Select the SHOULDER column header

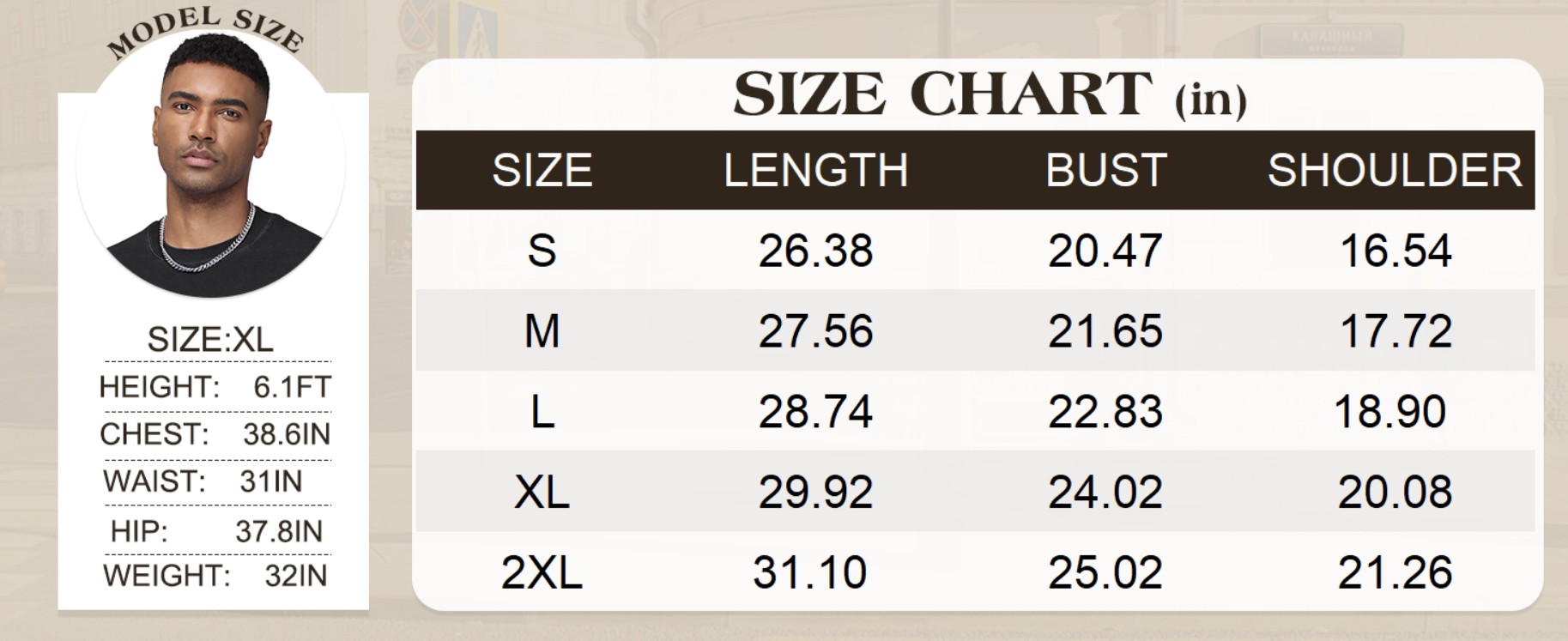click(x=1395, y=170)
